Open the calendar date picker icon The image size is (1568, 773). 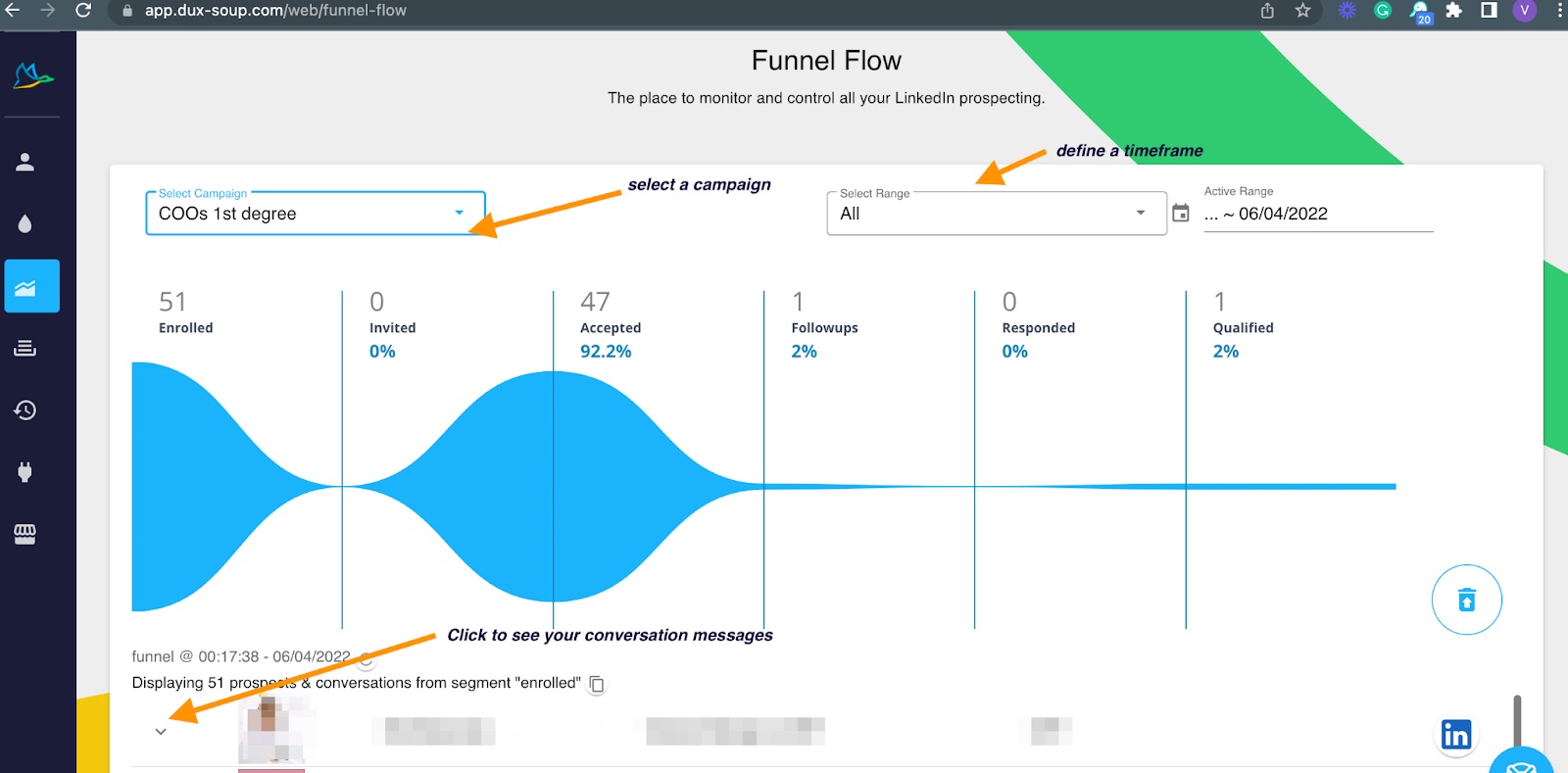click(x=1181, y=213)
